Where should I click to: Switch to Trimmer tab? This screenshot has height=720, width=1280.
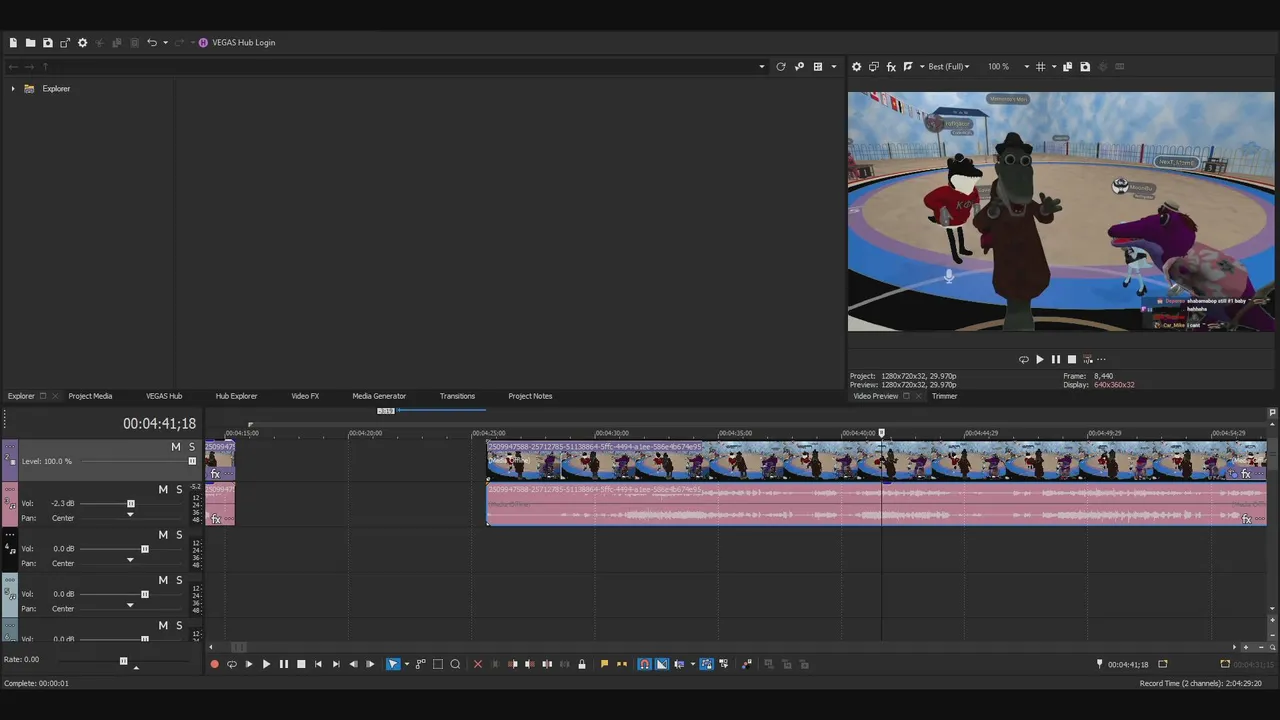944,396
